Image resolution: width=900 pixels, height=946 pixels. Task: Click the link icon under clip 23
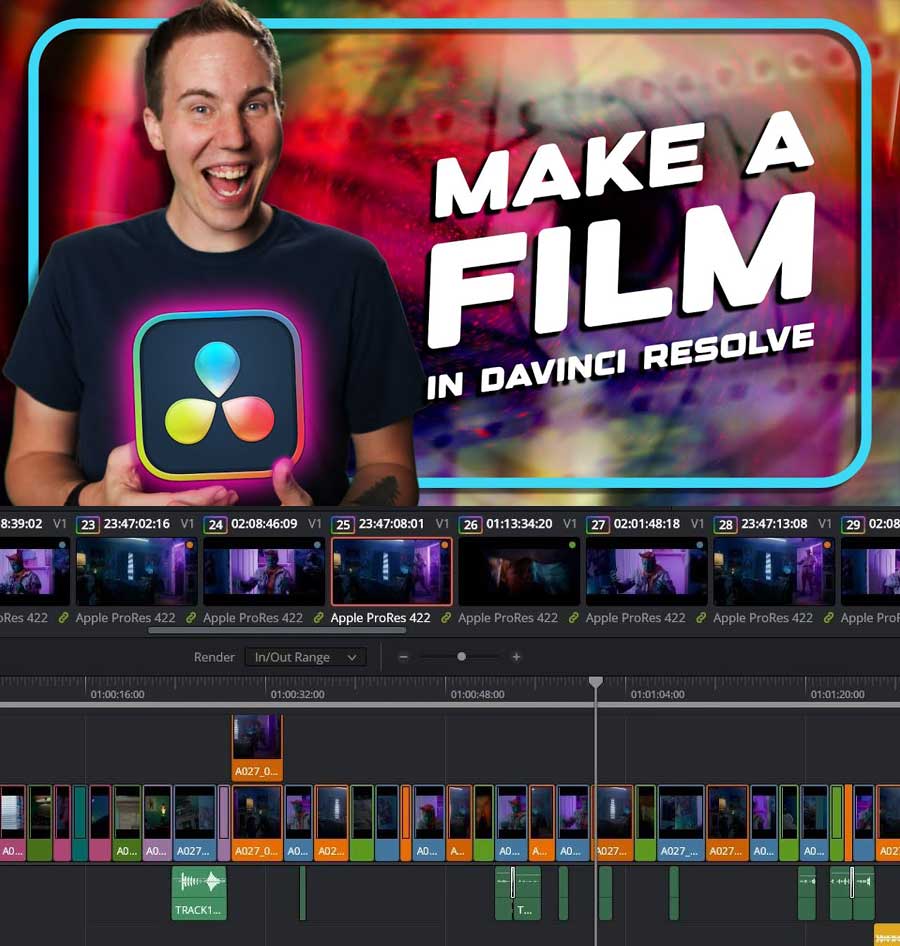[191, 618]
